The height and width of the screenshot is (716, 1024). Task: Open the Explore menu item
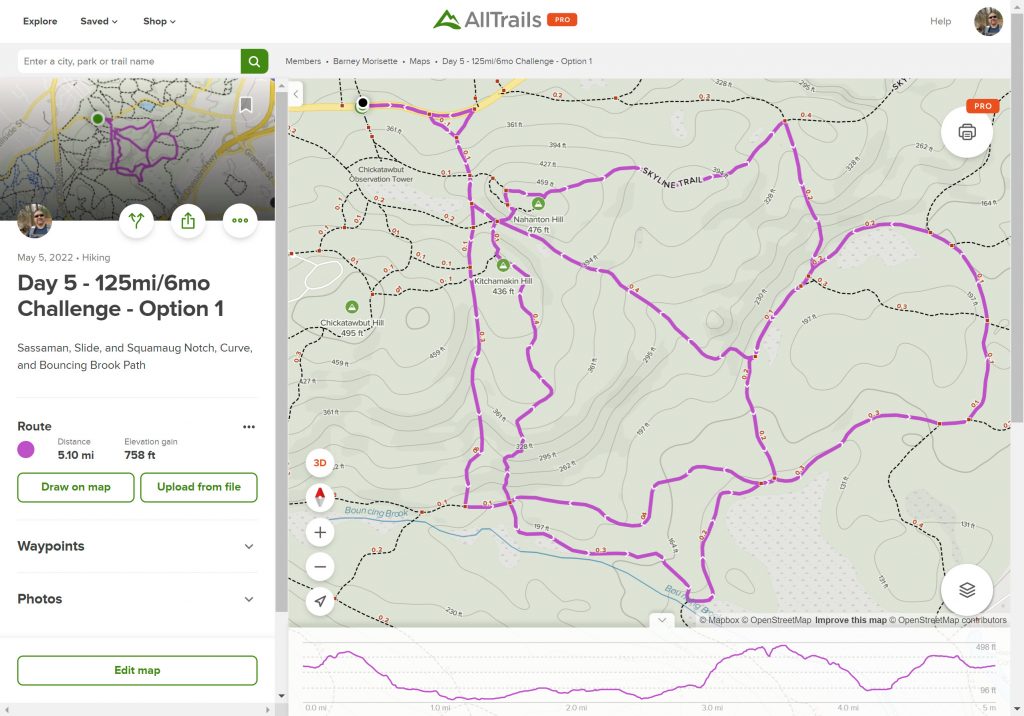tap(40, 21)
